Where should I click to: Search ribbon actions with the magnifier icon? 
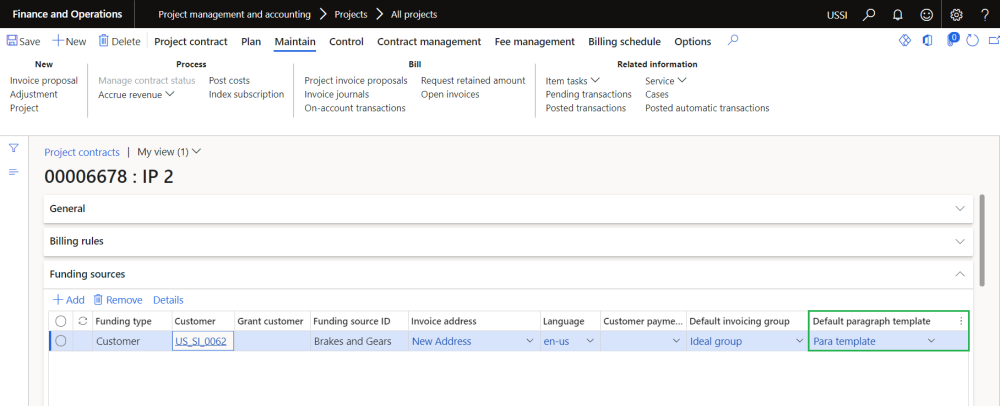coord(733,41)
